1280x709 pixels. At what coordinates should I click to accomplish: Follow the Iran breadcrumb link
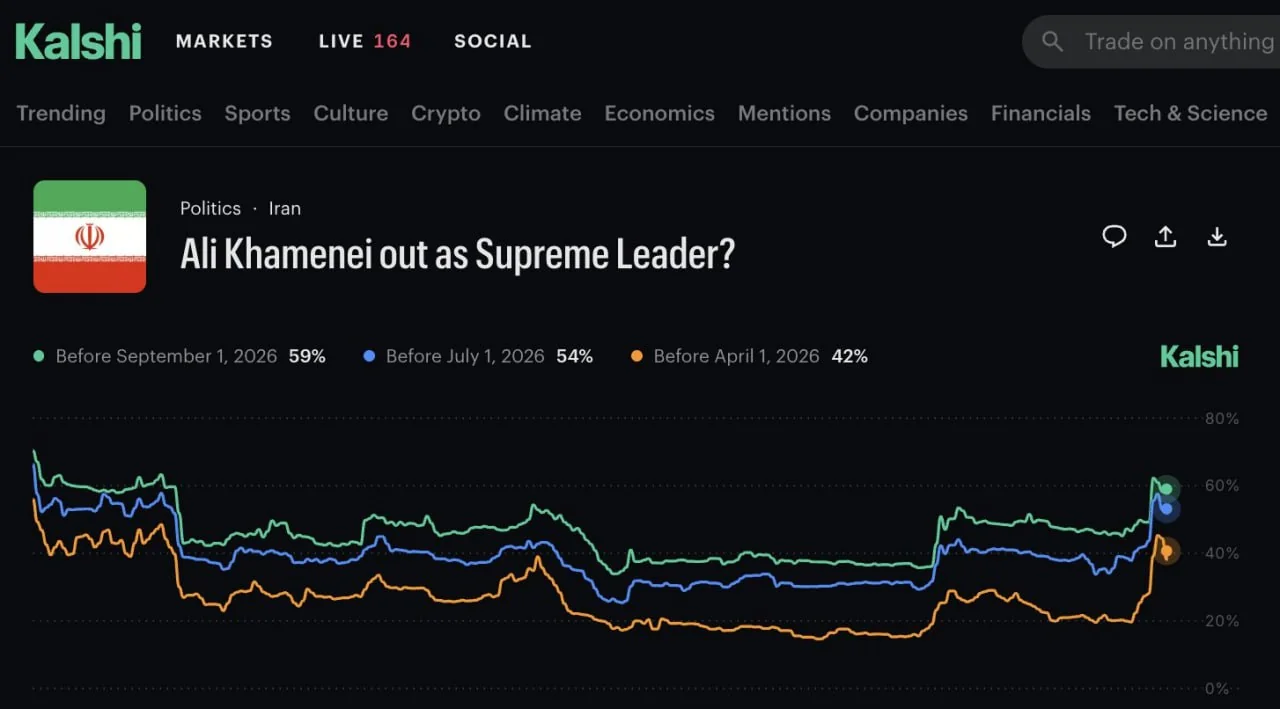[x=285, y=208]
